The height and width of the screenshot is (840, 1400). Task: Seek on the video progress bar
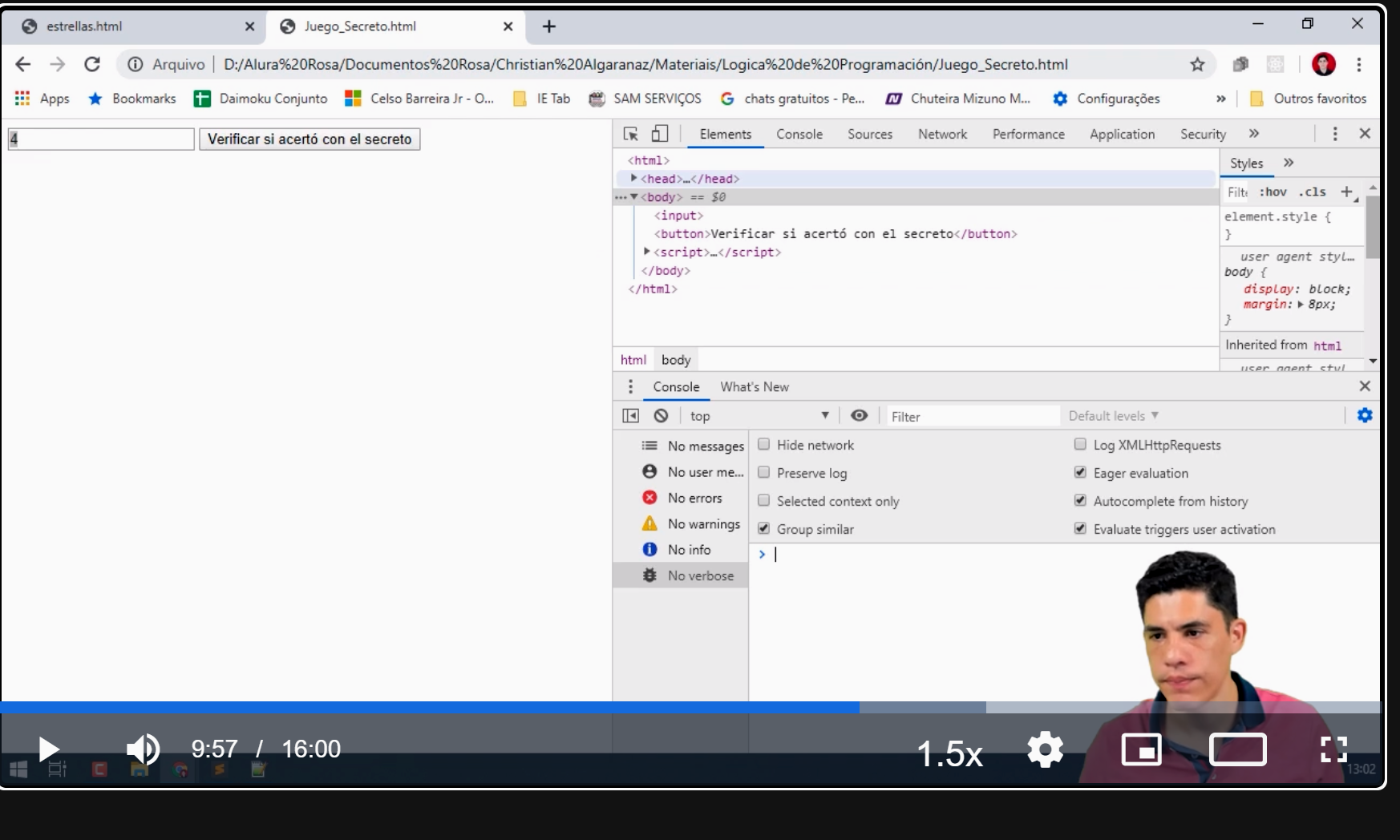690,708
